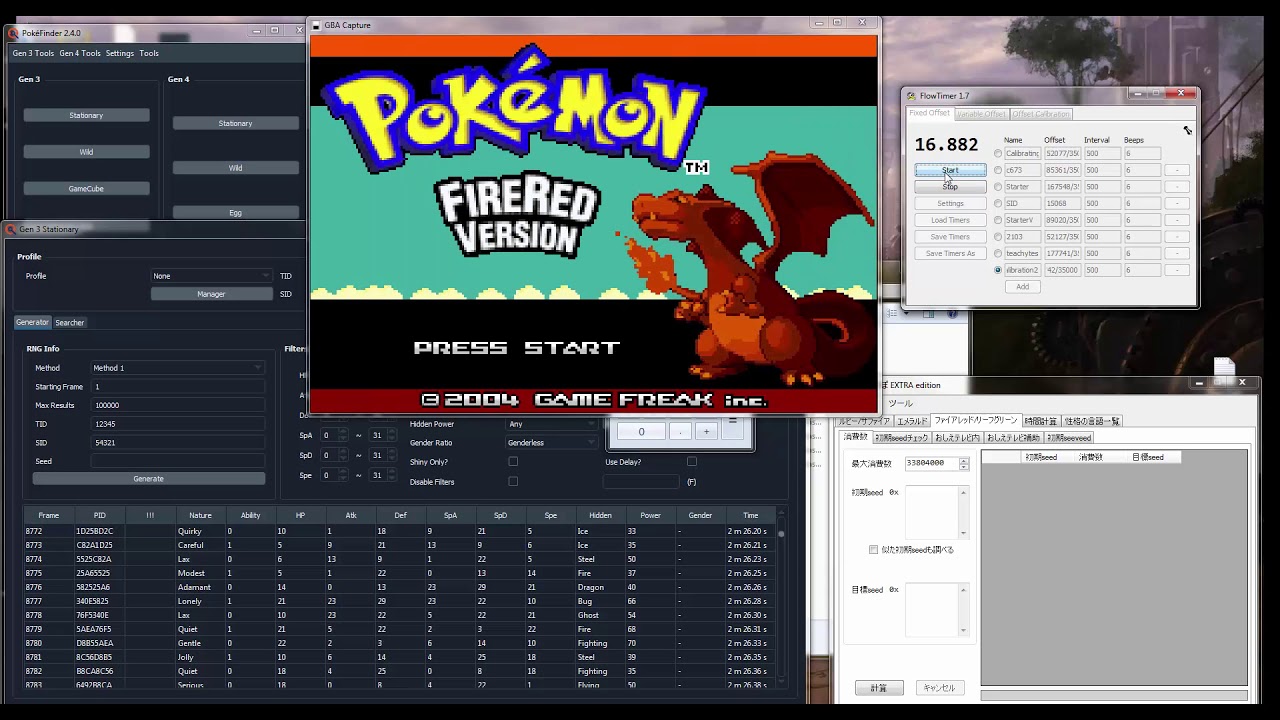Click the decimal point key on the calculator
The image size is (1280, 720).
[x=680, y=431]
